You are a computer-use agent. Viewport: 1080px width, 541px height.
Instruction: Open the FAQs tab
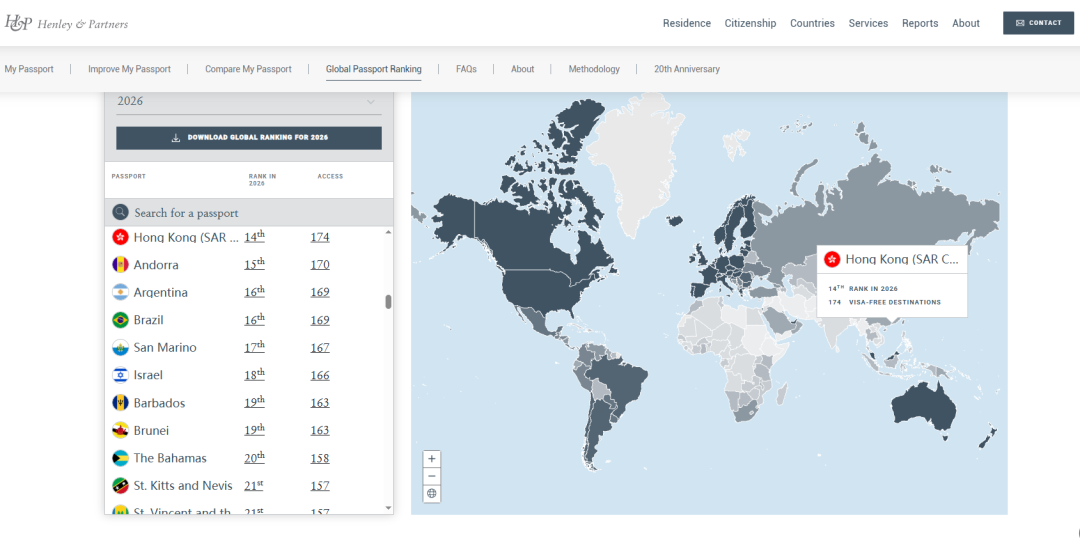coord(466,69)
